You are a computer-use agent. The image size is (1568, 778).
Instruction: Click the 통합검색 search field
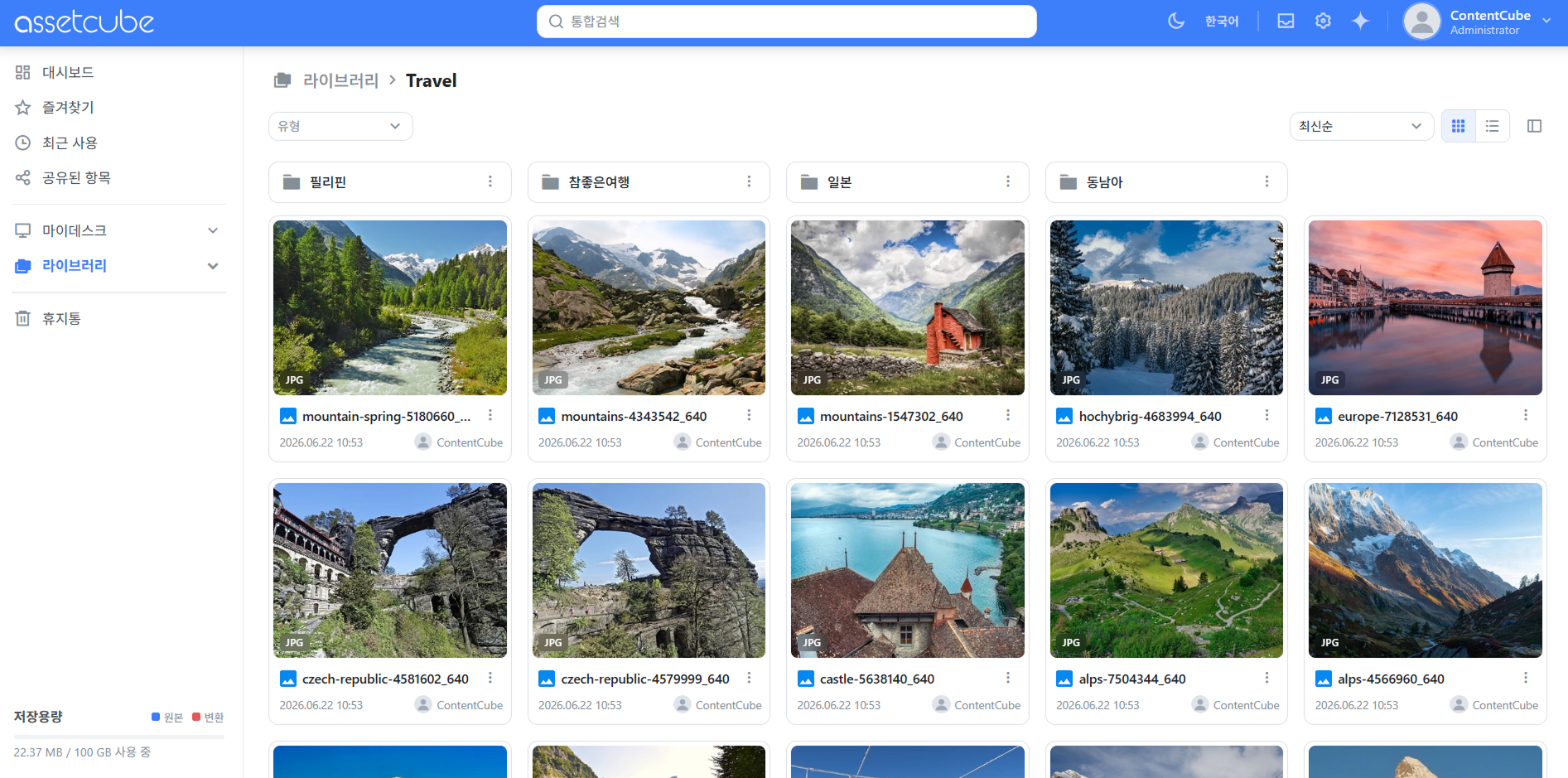click(787, 22)
